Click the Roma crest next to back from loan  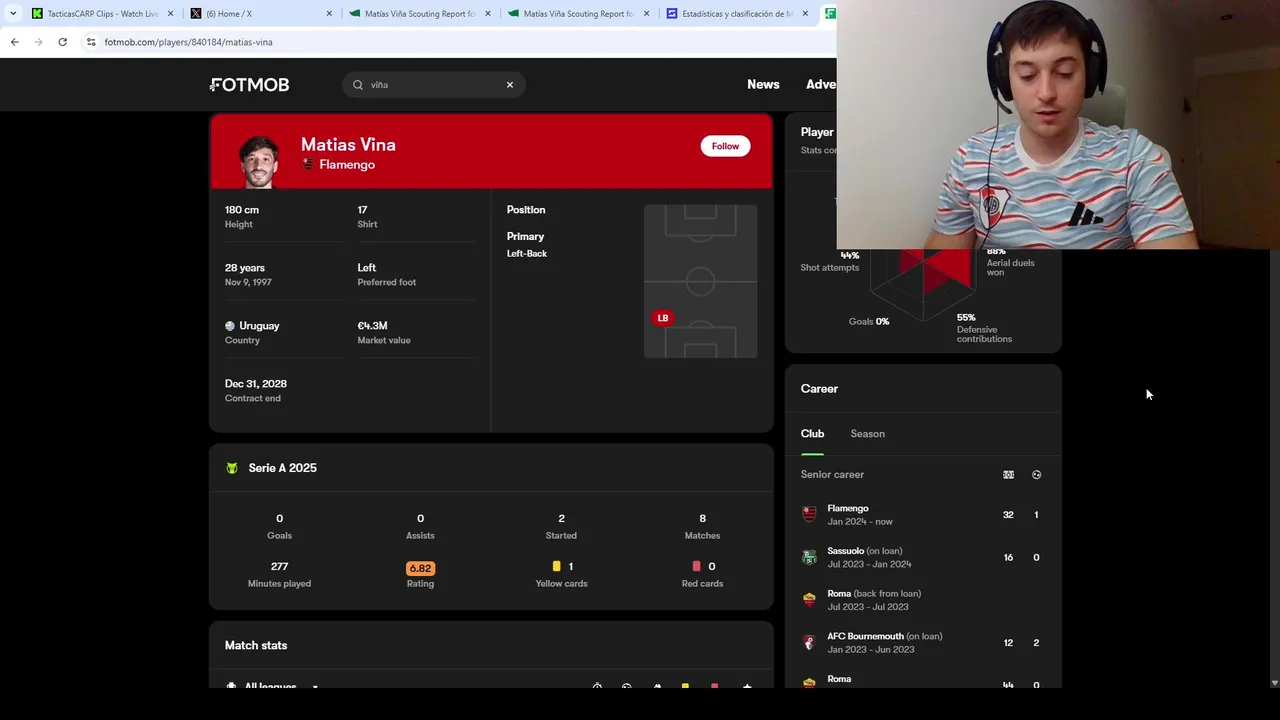coord(809,600)
